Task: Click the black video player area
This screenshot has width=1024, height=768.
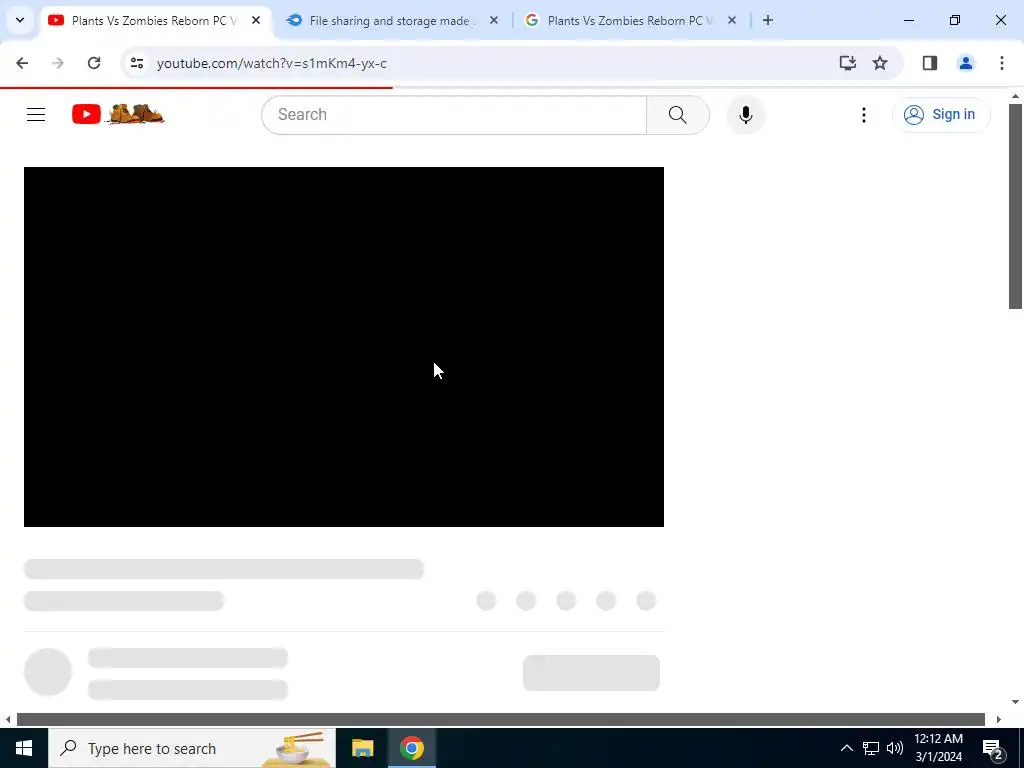Action: [x=344, y=347]
